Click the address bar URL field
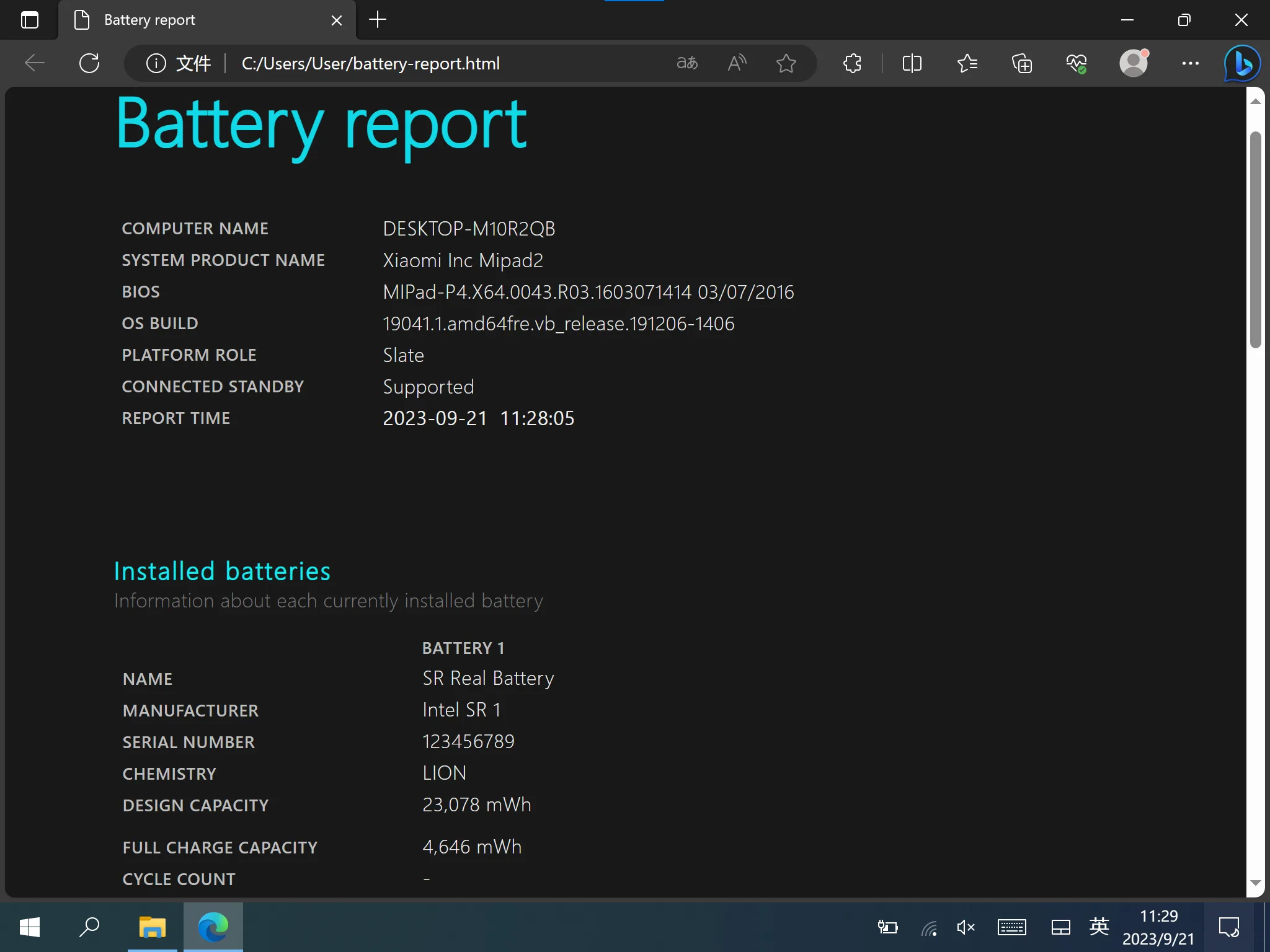The image size is (1270, 952). click(x=370, y=63)
